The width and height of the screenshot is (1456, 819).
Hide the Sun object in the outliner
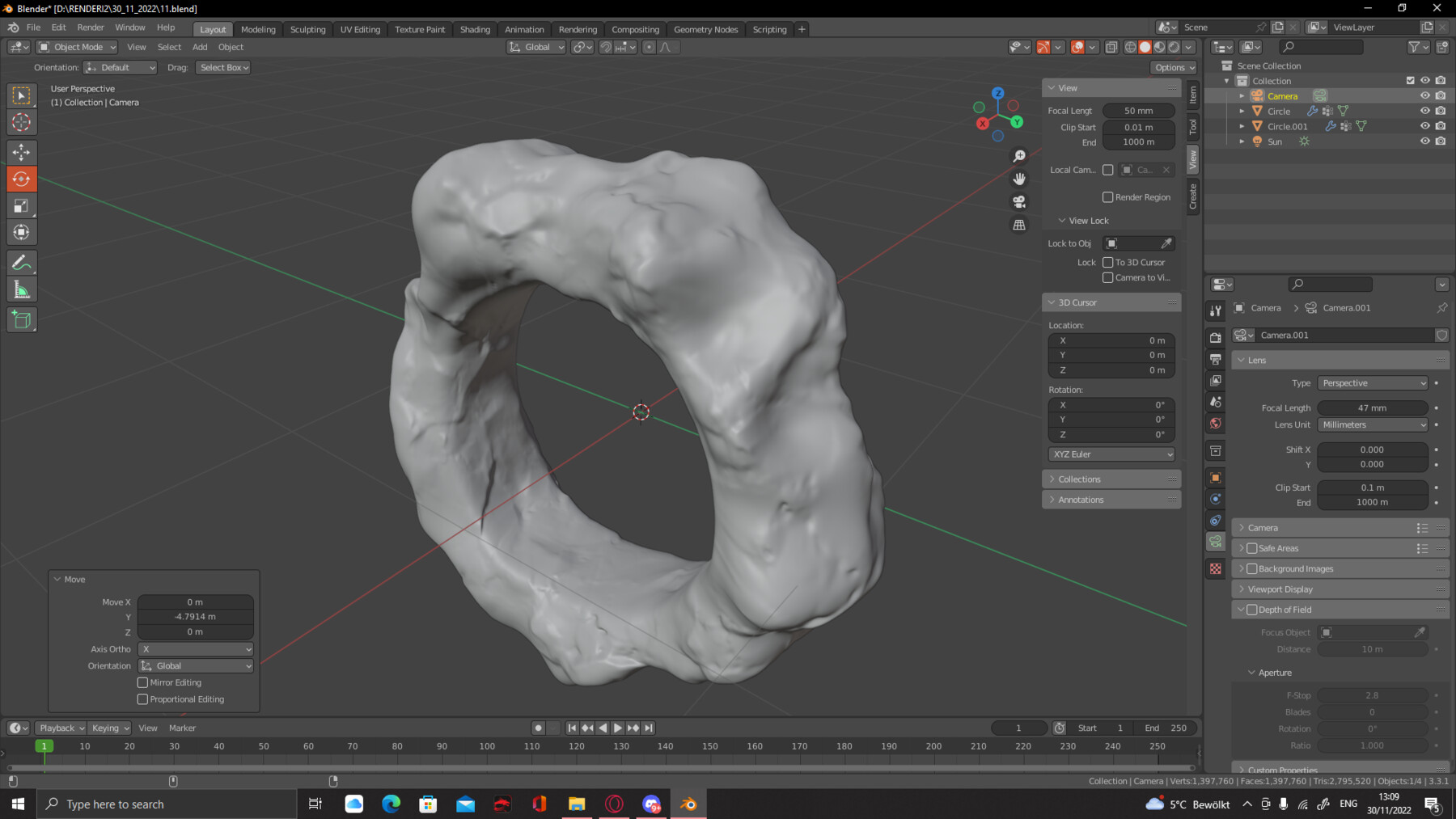[x=1424, y=141]
